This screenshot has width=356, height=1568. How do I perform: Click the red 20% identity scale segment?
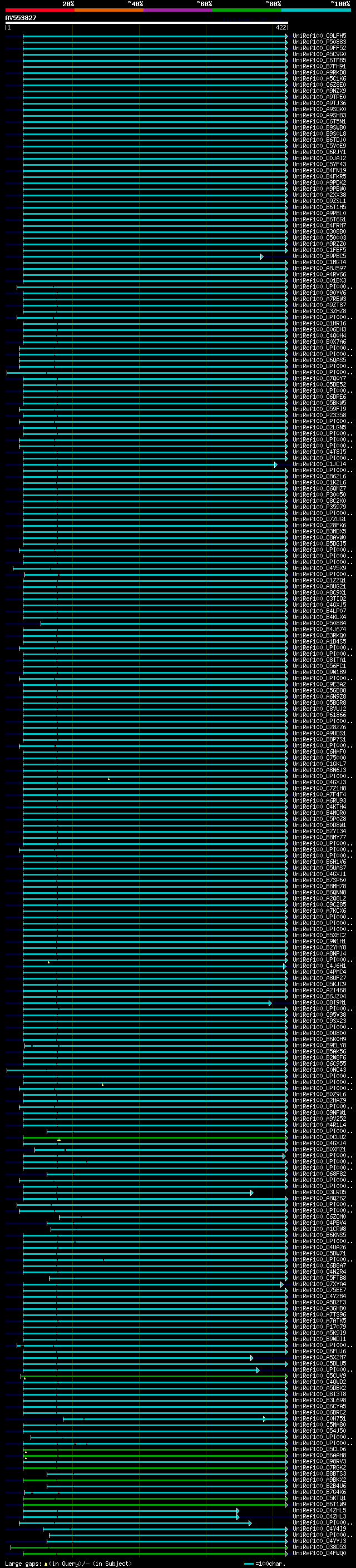pos(39,10)
